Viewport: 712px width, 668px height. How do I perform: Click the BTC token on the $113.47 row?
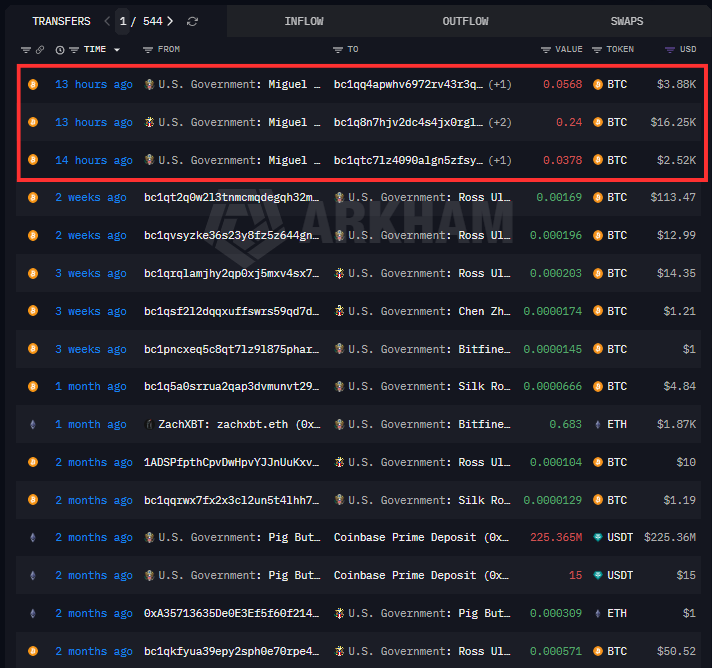(610, 198)
